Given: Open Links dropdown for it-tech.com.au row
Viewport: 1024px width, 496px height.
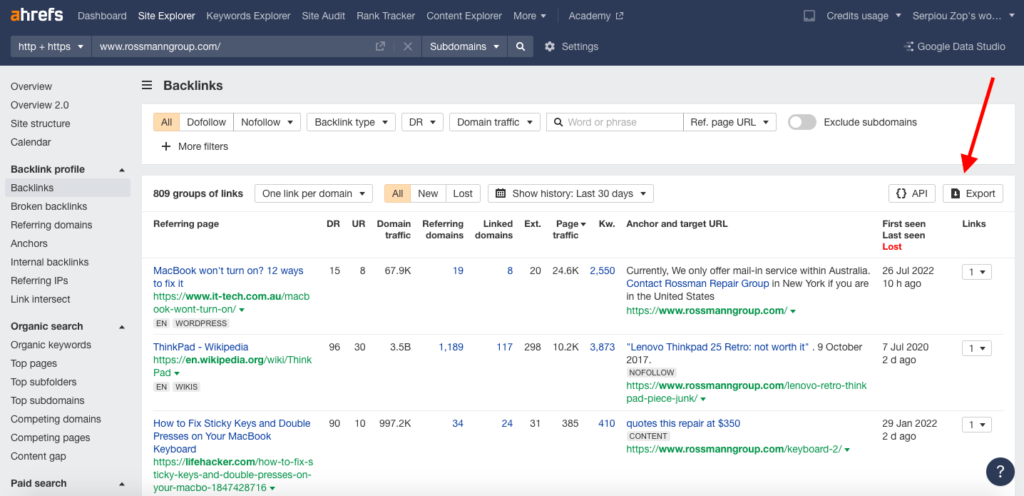Looking at the screenshot, I should [976, 271].
